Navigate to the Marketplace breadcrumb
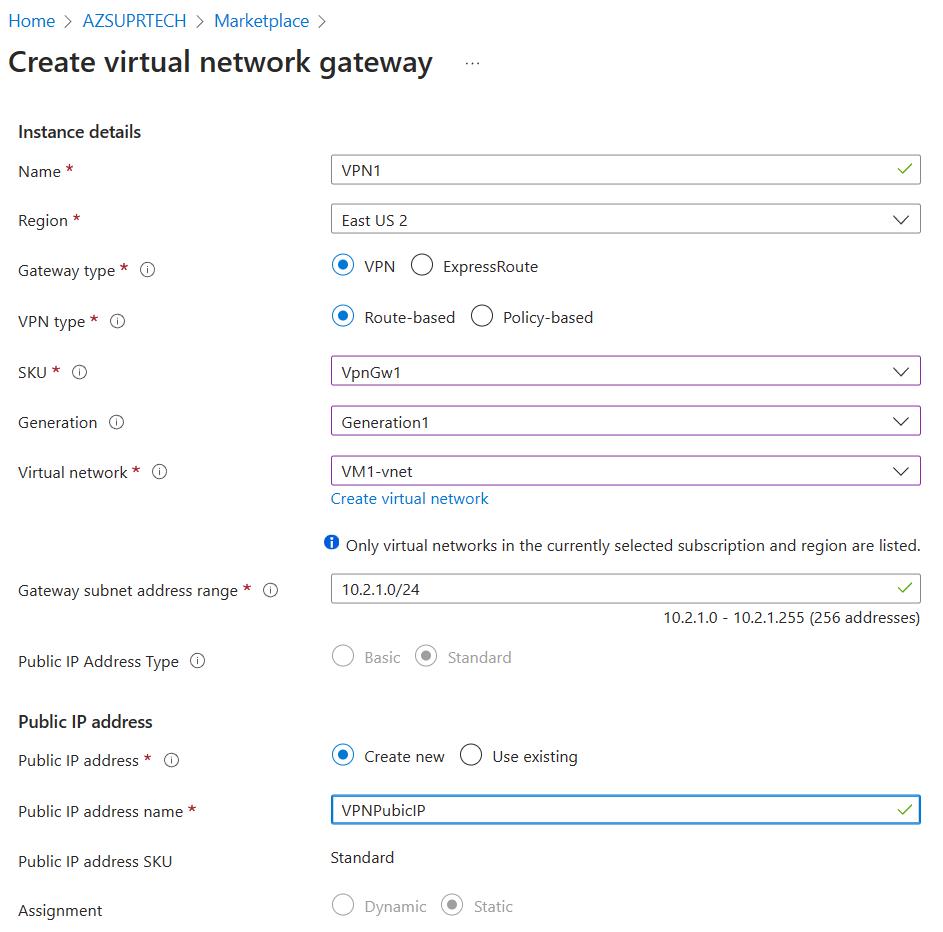Image resolution: width=943 pixels, height=932 pixels. coord(261,20)
